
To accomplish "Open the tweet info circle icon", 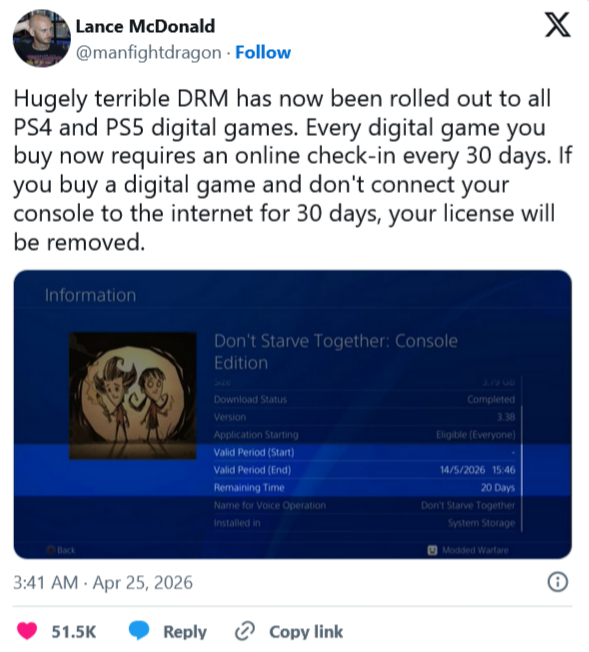I will (x=557, y=582).
